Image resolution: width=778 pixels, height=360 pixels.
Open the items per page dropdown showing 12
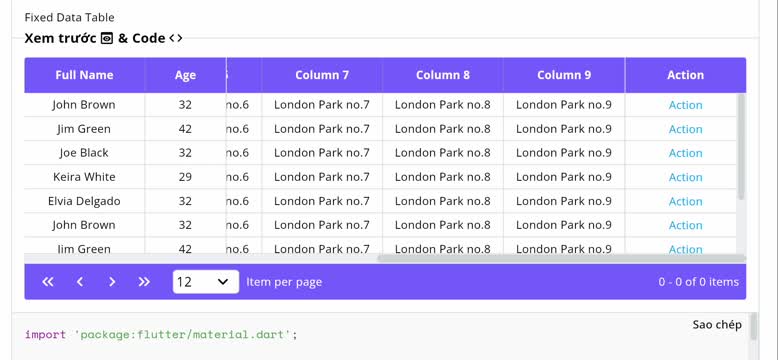[x=206, y=282]
